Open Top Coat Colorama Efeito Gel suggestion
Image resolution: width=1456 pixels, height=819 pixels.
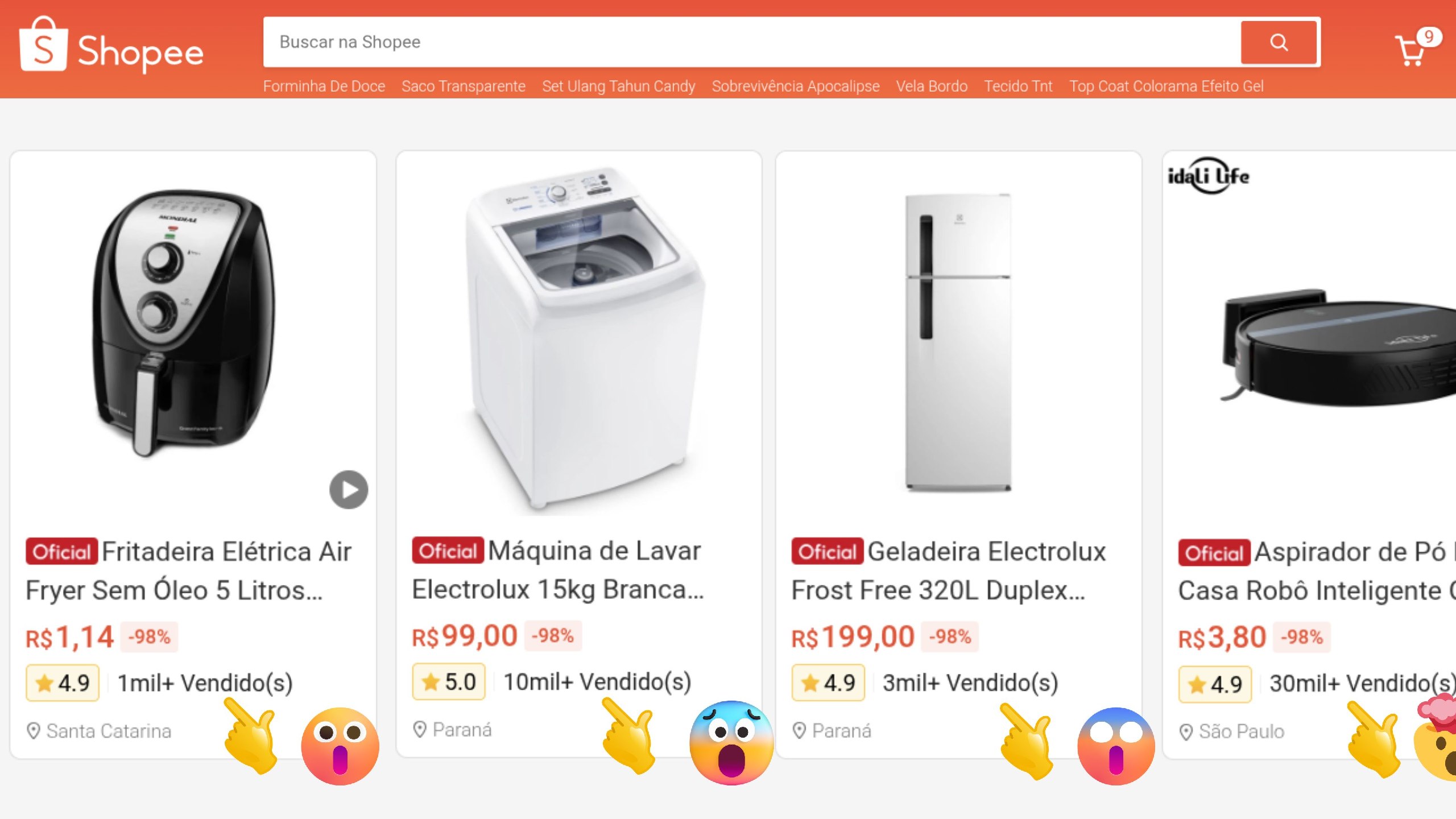coord(1166,86)
